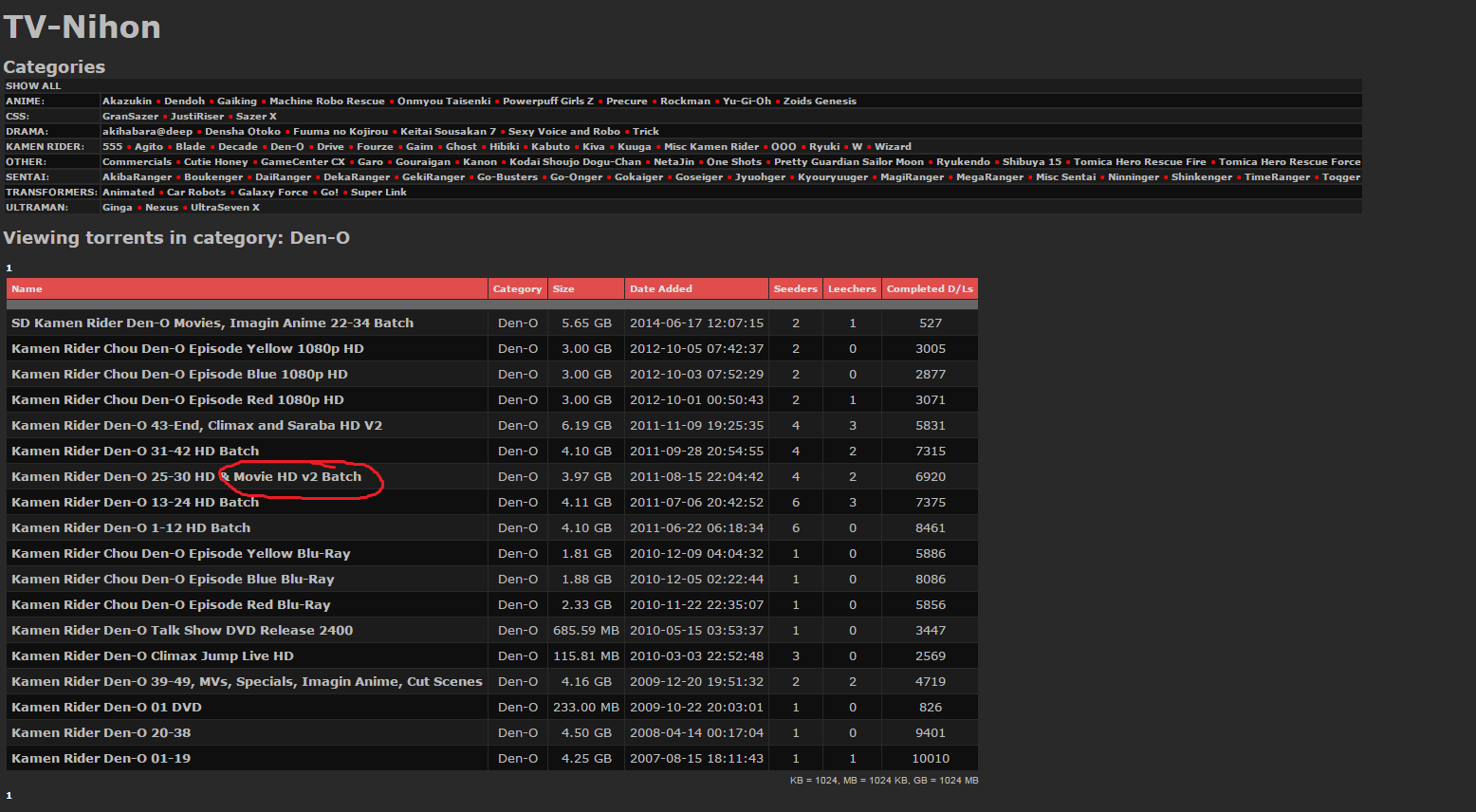Open Chou Den-O Episode Yellow Blu-Ray torrent

click(181, 554)
